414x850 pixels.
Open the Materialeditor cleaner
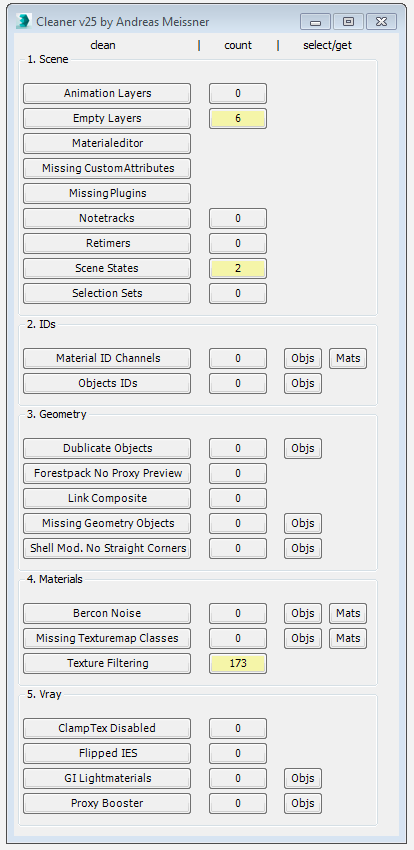[107, 143]
